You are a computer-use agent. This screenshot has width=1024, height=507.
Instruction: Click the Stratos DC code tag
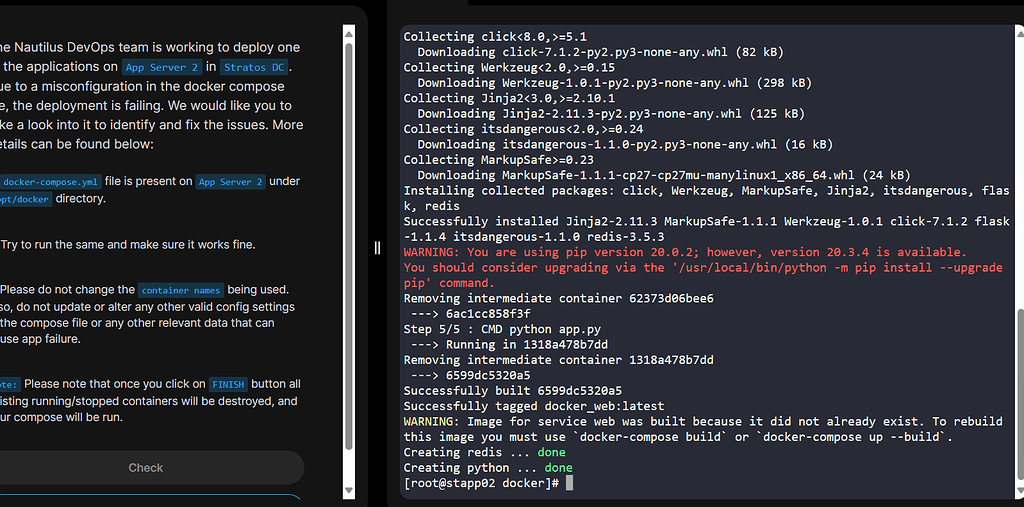[256, 68]
